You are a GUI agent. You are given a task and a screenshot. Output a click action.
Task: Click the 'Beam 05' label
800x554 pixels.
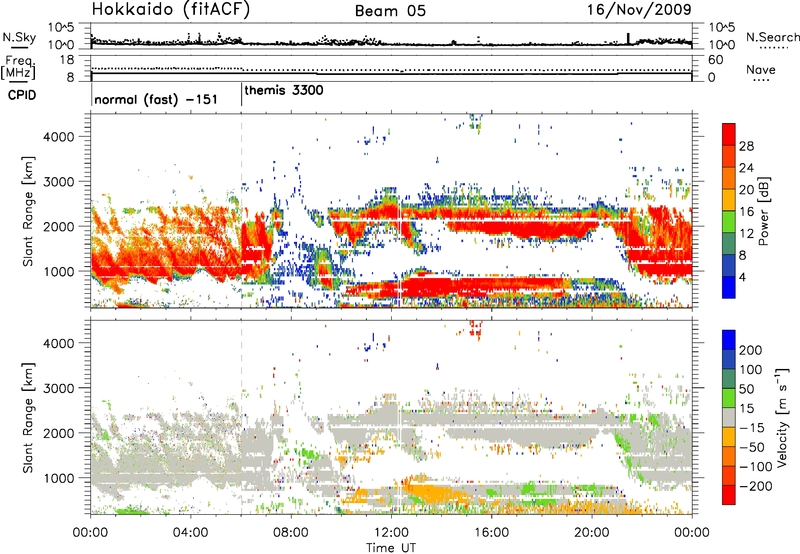[390, 11]
